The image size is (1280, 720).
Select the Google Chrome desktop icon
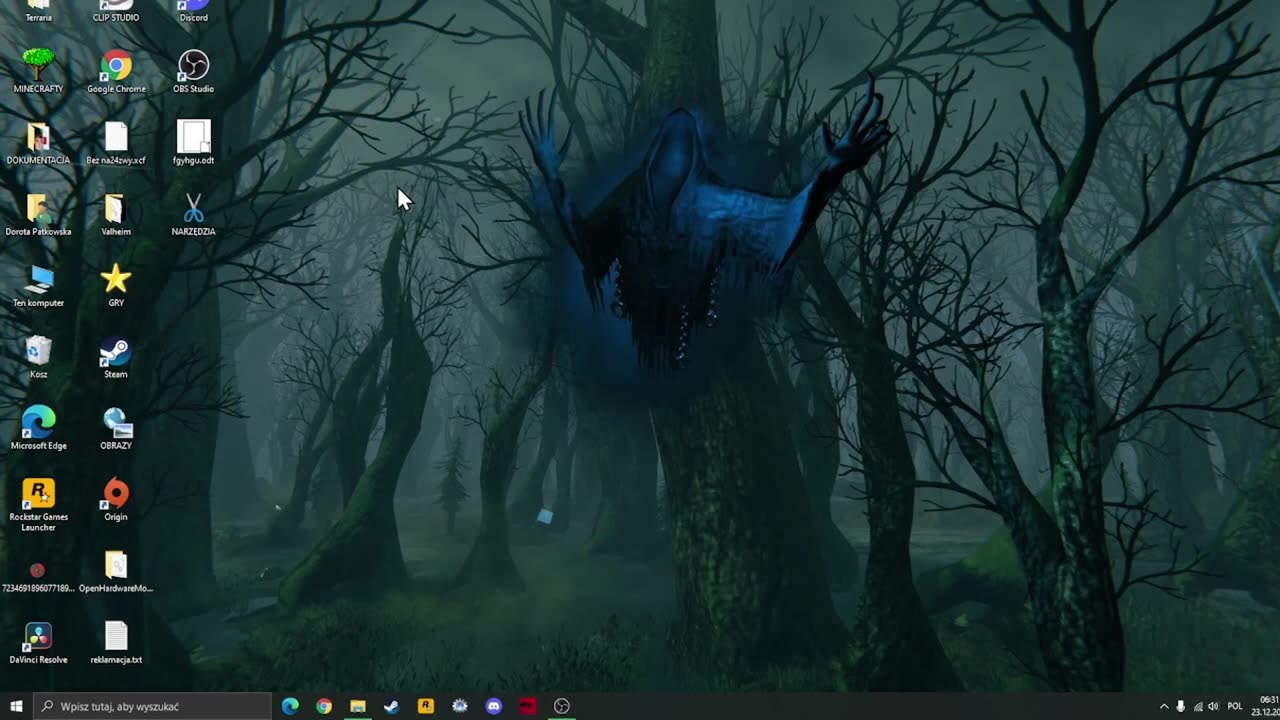(x=116, y=71)
